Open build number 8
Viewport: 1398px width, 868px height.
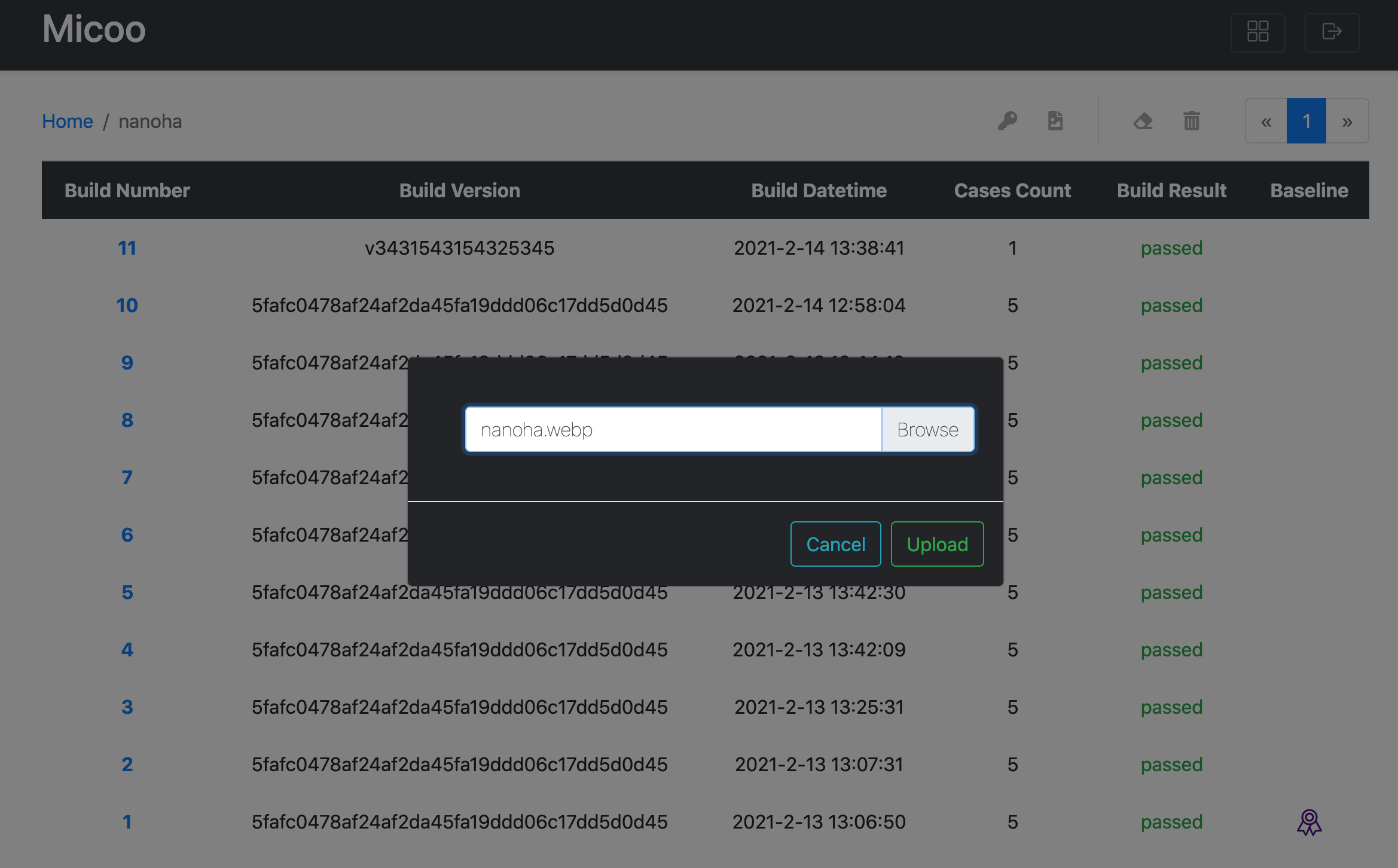click(x=127, y=420)
